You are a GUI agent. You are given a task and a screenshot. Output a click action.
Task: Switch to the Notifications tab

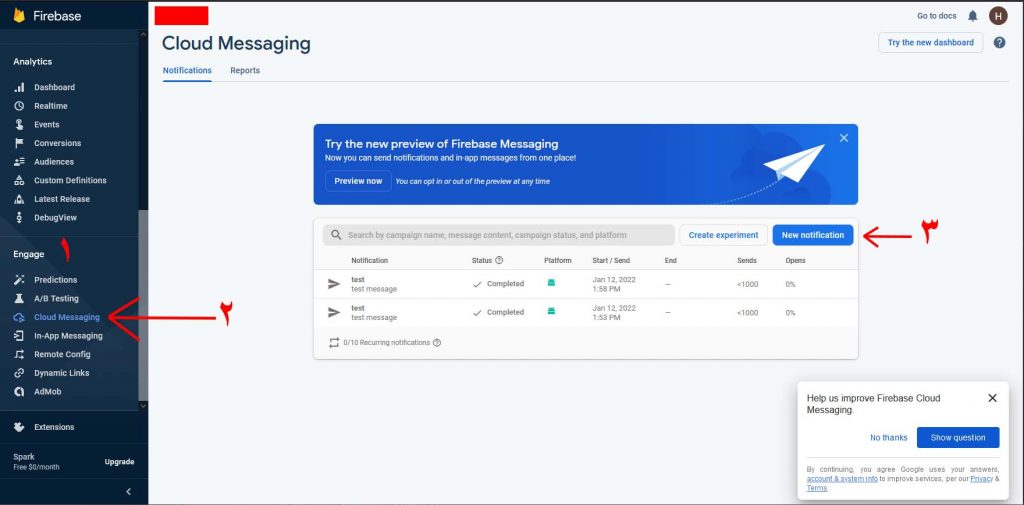point(187,71)
